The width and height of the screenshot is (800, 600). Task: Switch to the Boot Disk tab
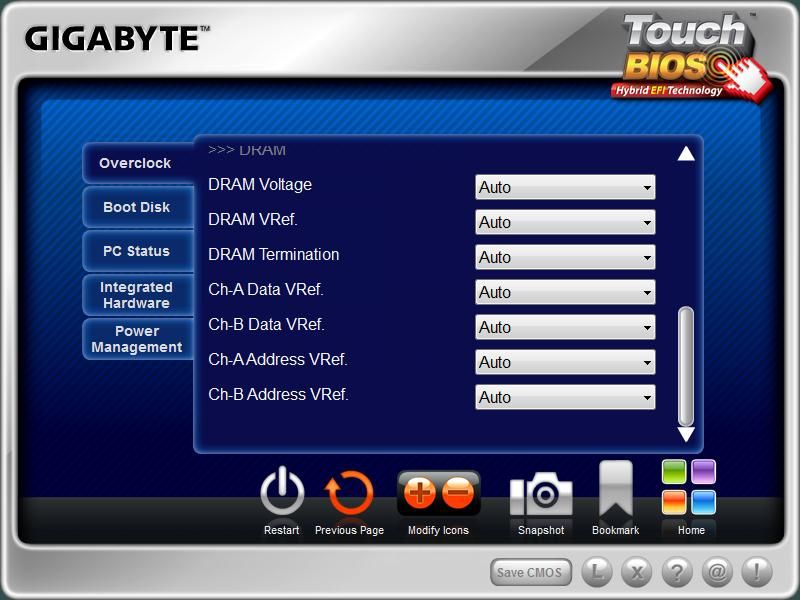pos(138,207)
